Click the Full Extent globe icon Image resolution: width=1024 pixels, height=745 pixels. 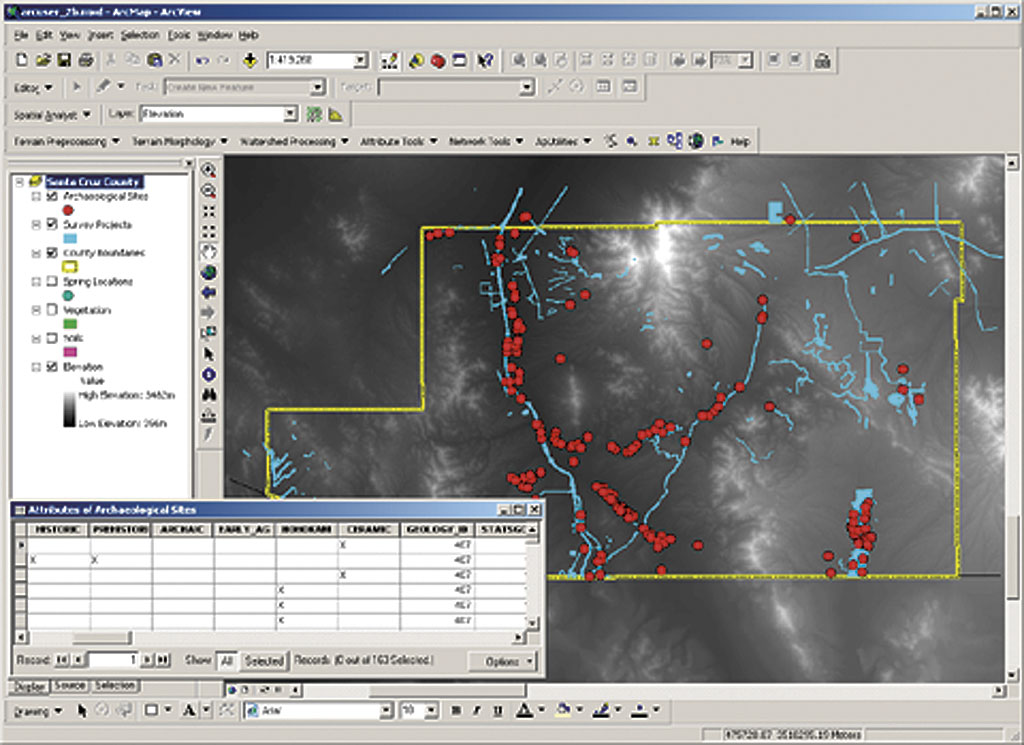tap(209, 271)
